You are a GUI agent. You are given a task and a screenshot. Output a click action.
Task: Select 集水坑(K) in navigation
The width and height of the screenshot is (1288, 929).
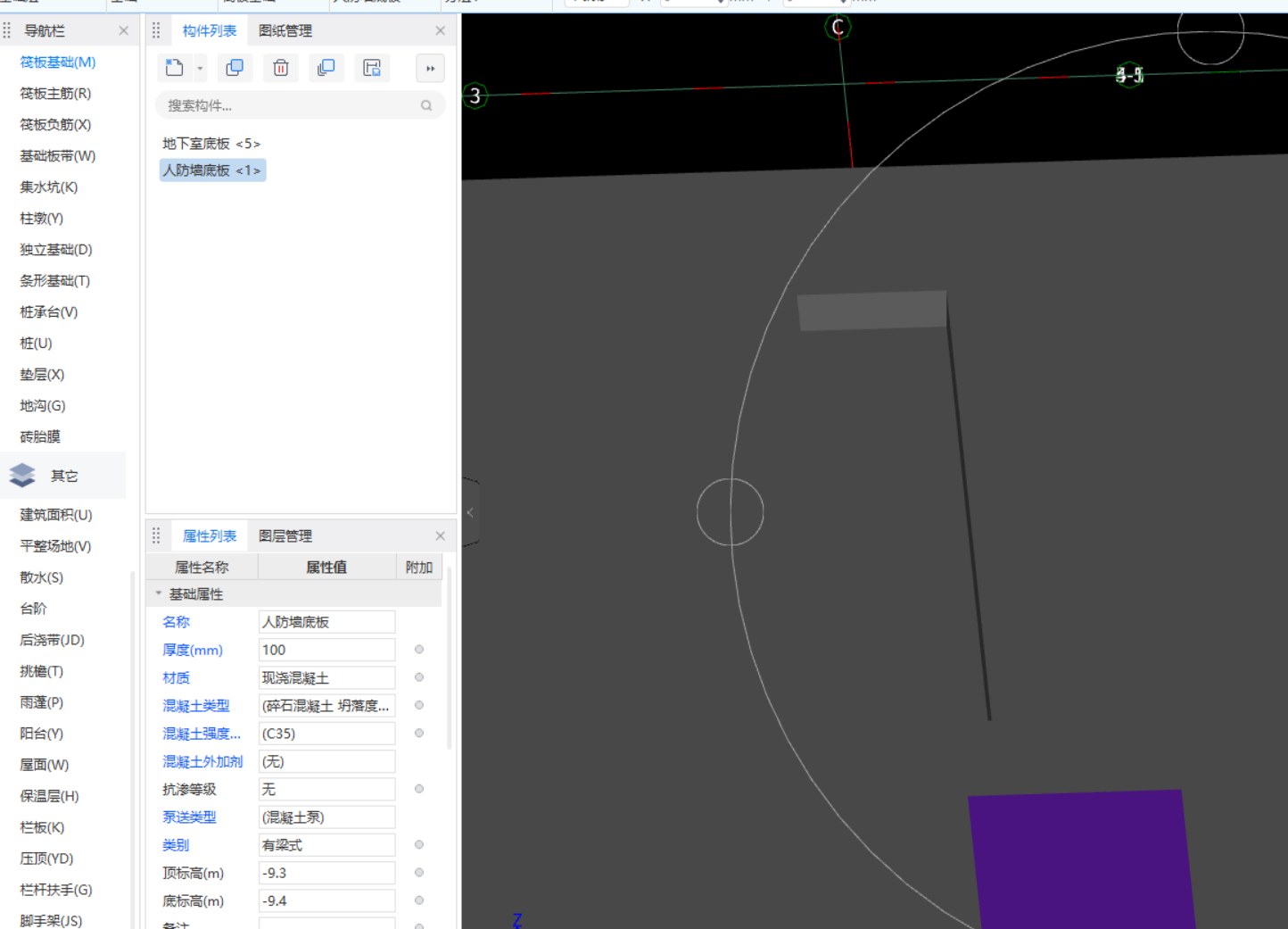49,187
